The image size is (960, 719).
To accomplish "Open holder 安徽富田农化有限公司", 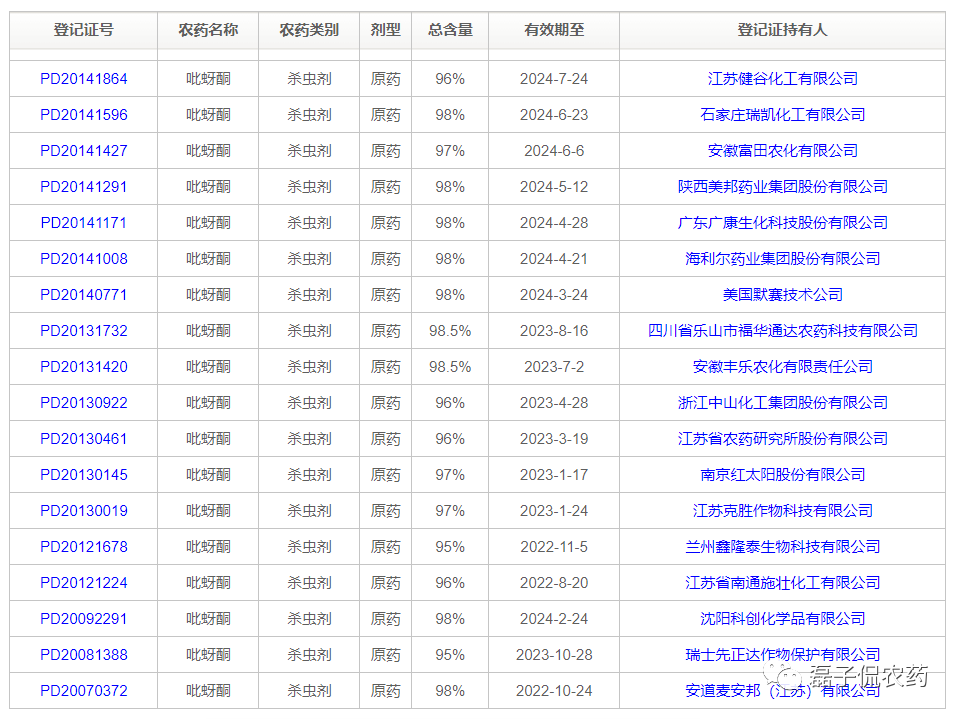I will click(x=782, y=151).
